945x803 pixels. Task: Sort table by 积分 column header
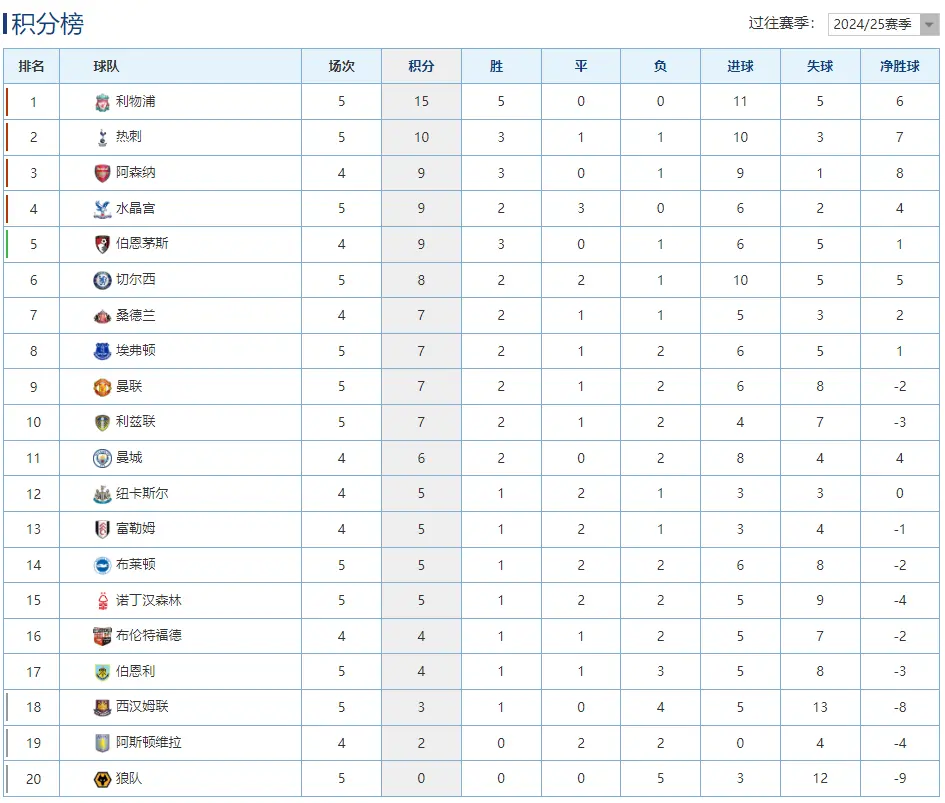tap(421, 66)
